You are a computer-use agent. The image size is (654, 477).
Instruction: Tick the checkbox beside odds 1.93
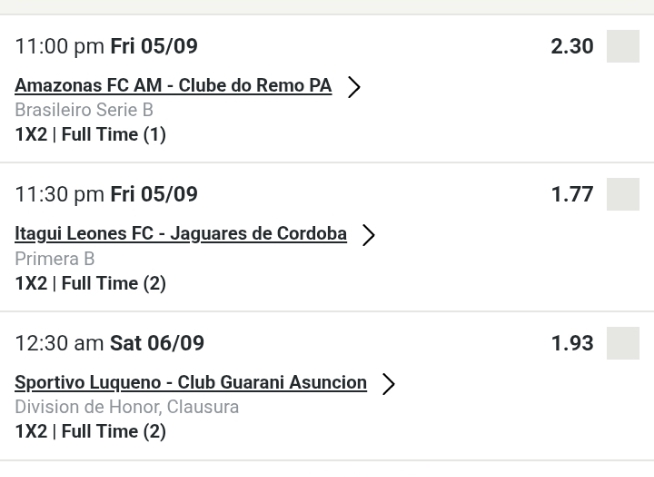pyautogui.click(x=623, y=343)
